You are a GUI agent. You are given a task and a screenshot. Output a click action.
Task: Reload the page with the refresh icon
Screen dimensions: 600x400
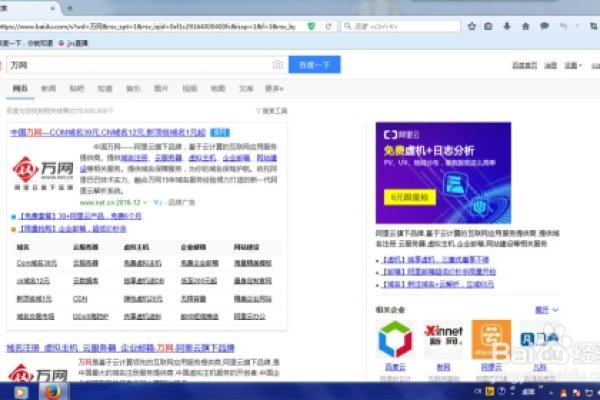328,26
